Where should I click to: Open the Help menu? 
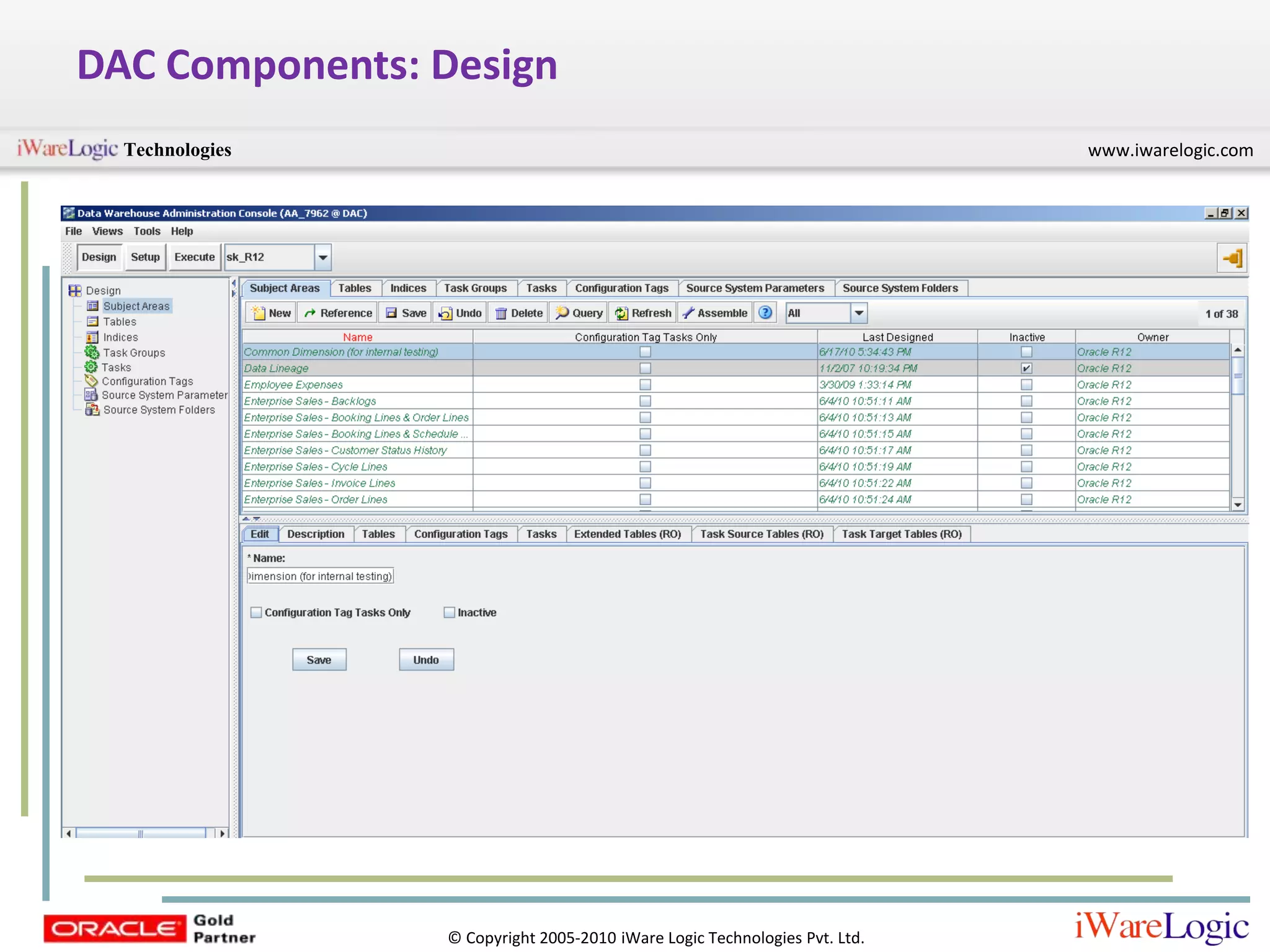[182, 231]
